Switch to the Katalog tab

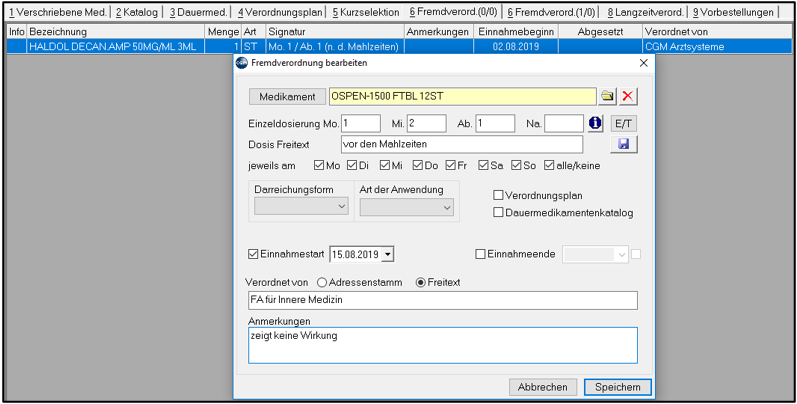click(136, 12)
